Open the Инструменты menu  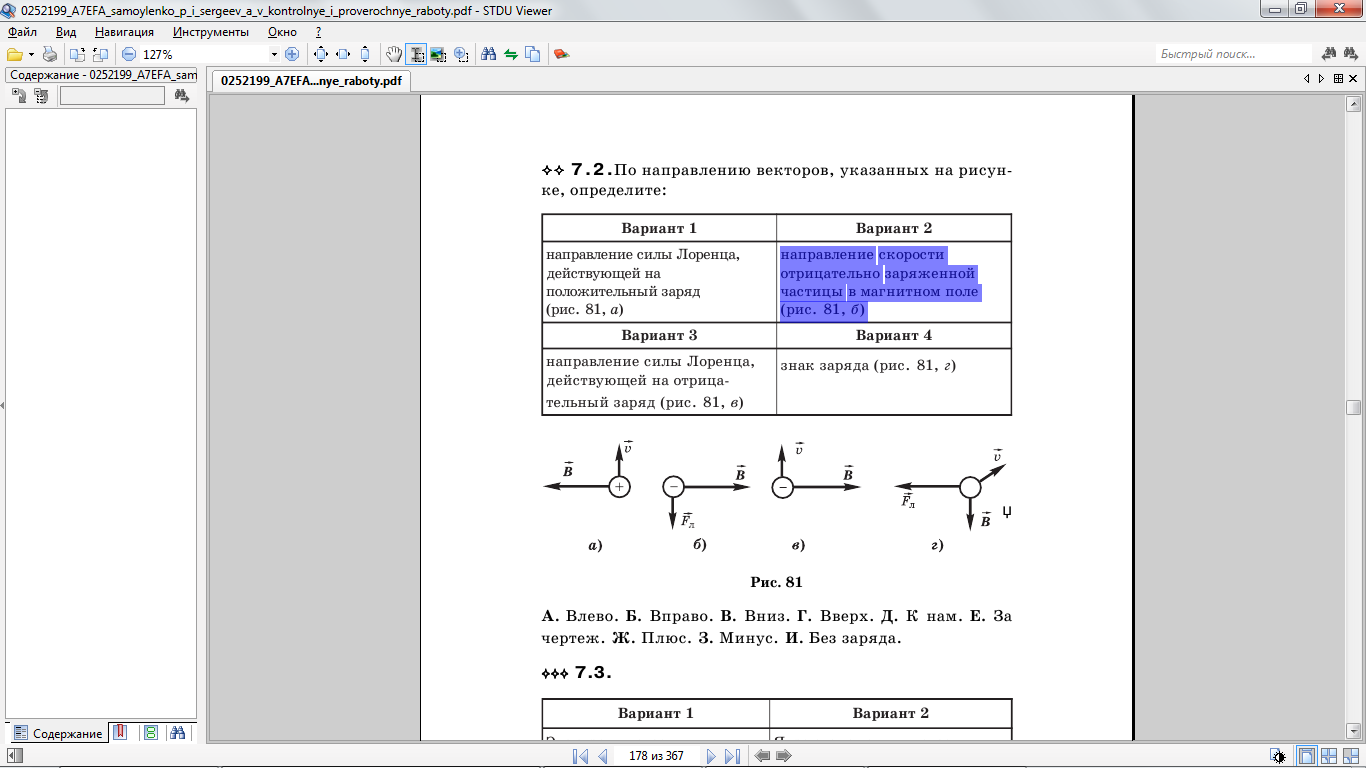[x=211, y=32]
